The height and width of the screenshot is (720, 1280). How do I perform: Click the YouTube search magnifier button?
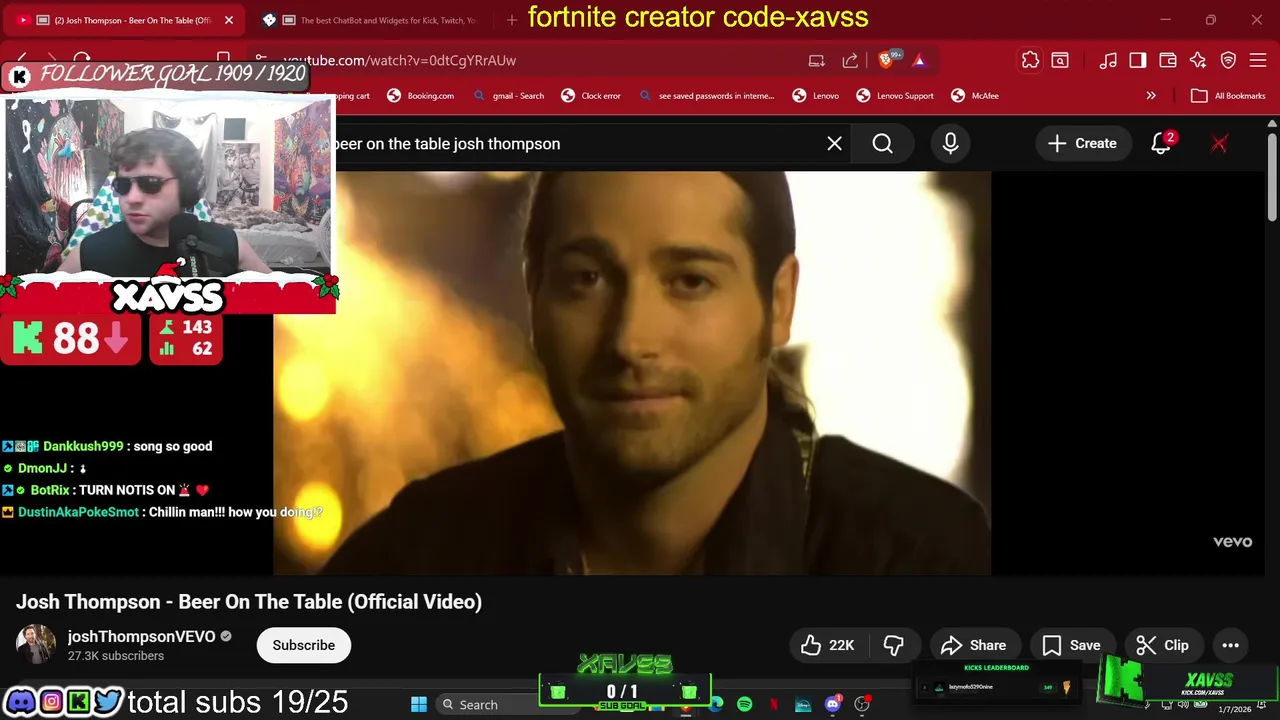tap(882, 144)
